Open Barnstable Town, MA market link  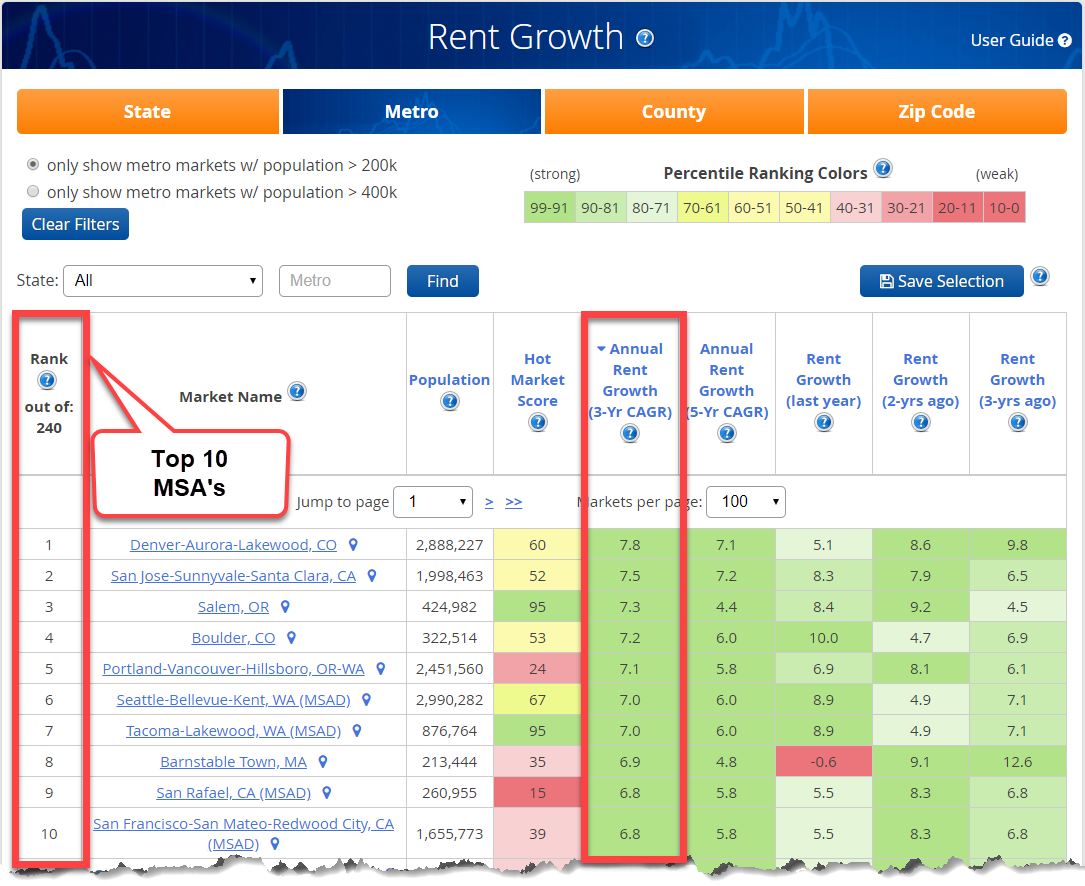(233, 762)
